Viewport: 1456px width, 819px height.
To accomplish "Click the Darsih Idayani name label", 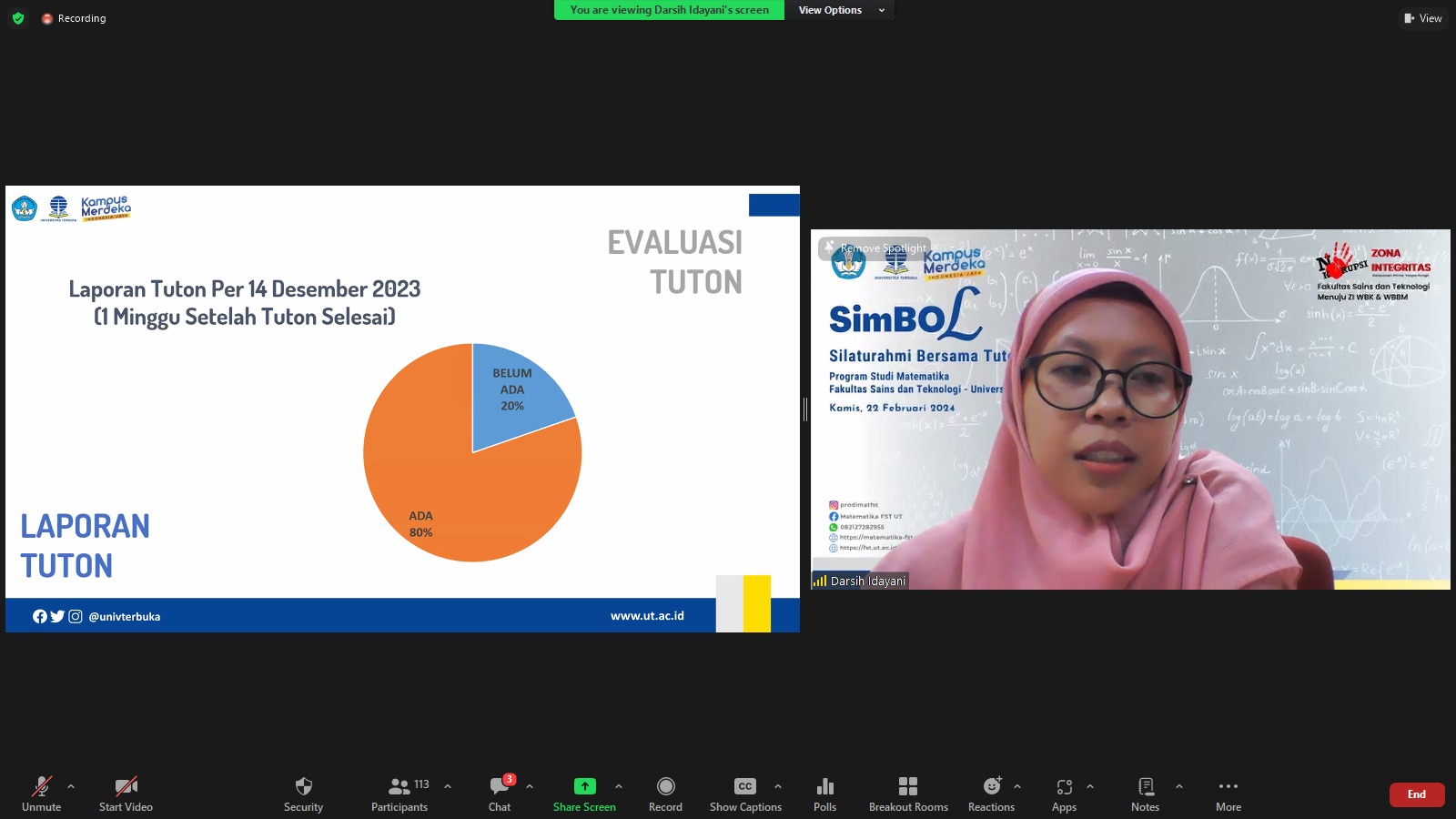I will pyautogui.click(x=867, y=581).
